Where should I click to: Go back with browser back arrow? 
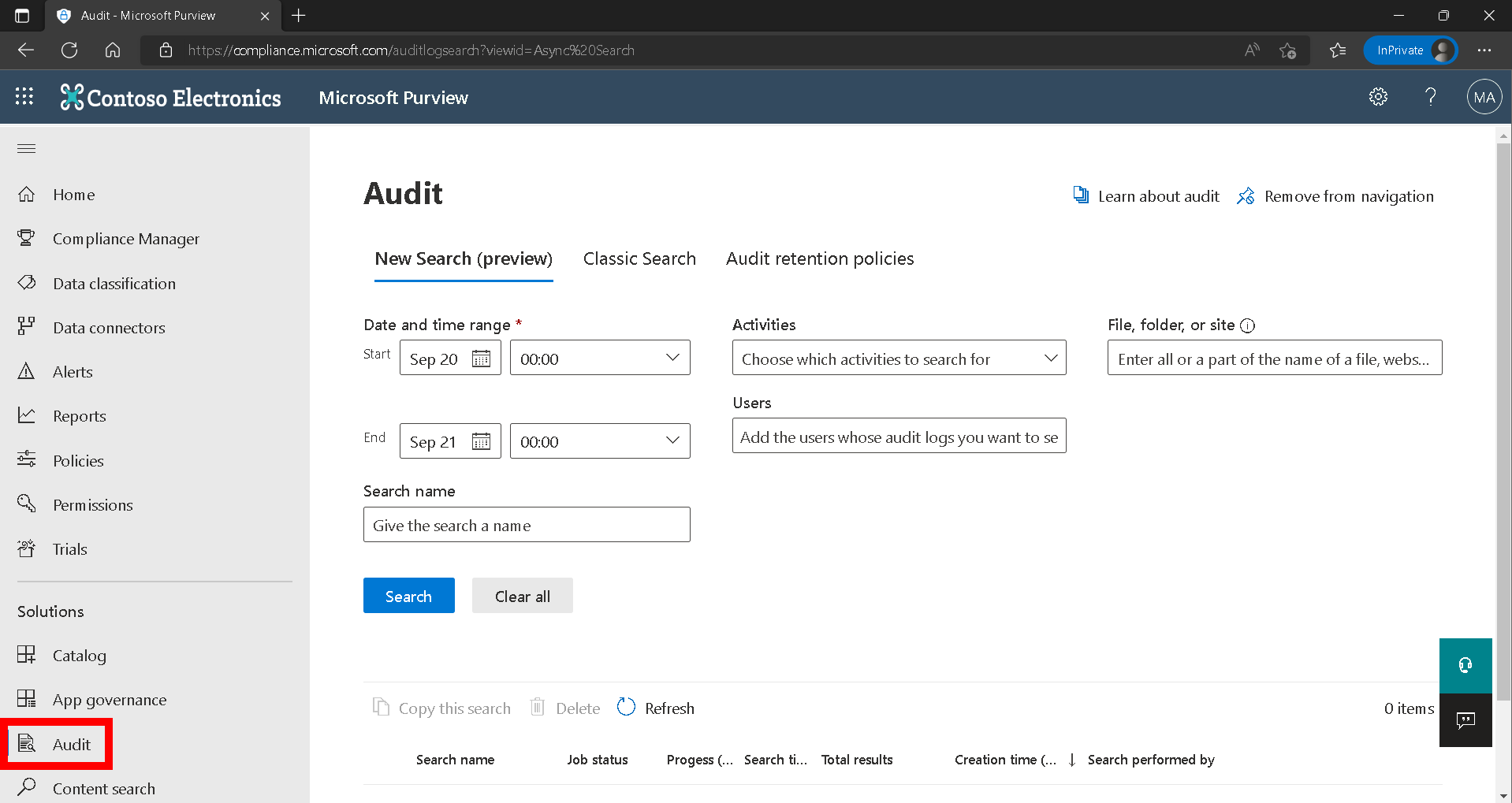[27, 50]
